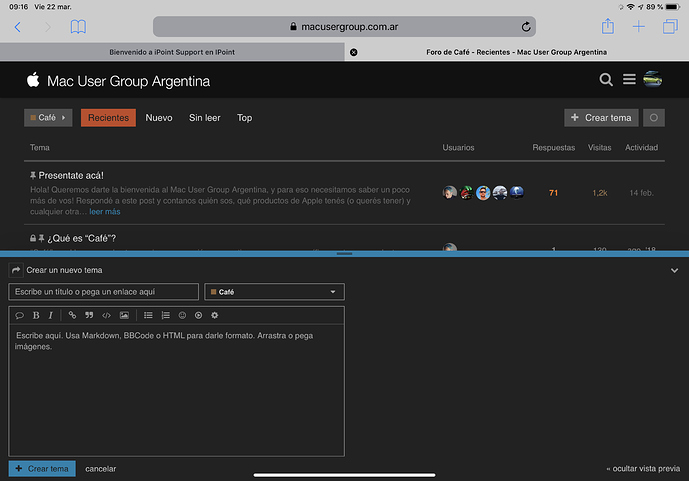Screen dimensions: 689x481
Task: Select the Foro de Café tab
Action: (516, 52)
